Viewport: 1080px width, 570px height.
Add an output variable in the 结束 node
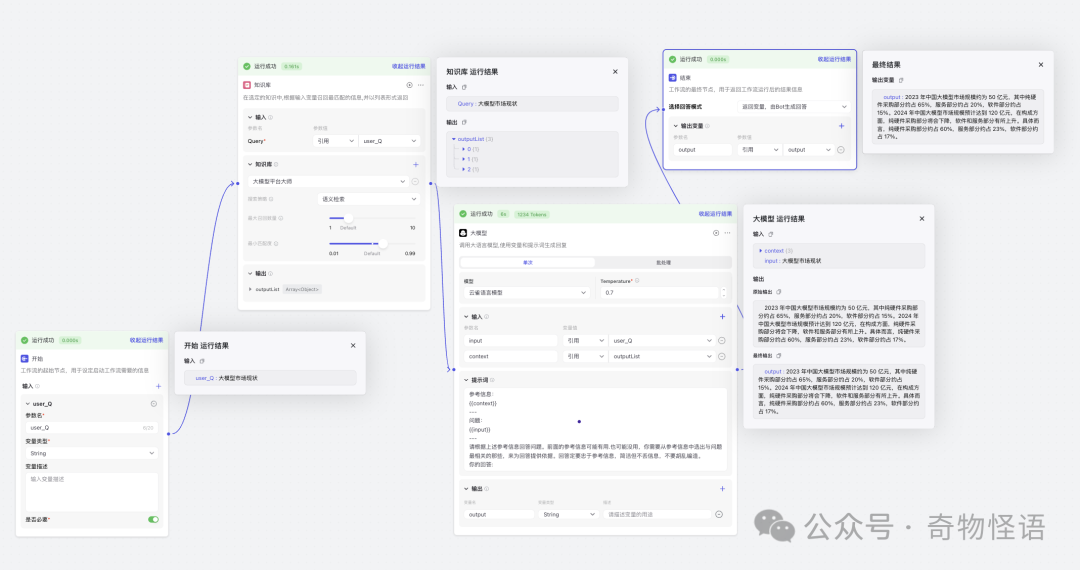[x=841, y=126]
